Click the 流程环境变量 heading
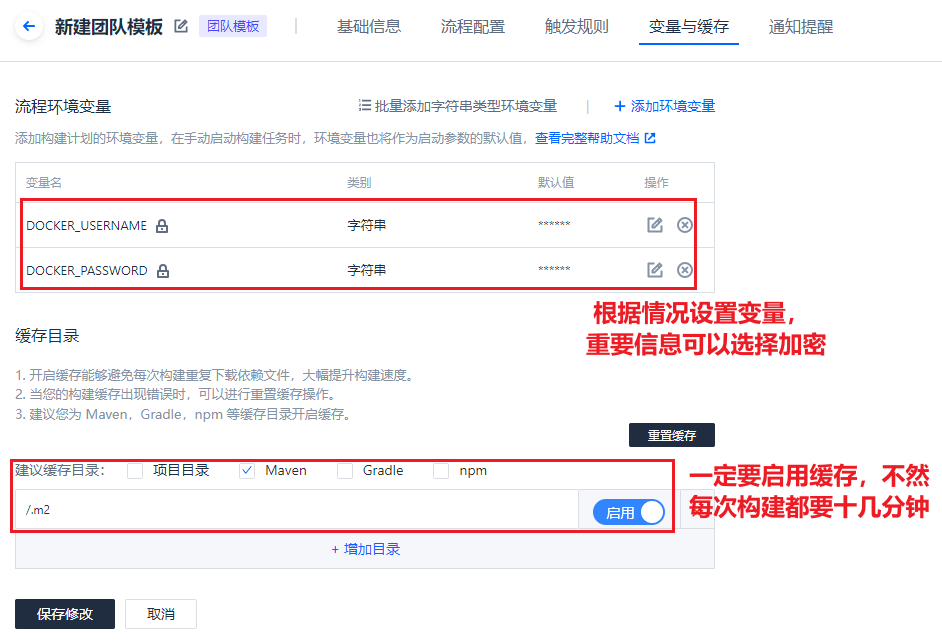Screen dimensions: 942x642 coord(63,107)
